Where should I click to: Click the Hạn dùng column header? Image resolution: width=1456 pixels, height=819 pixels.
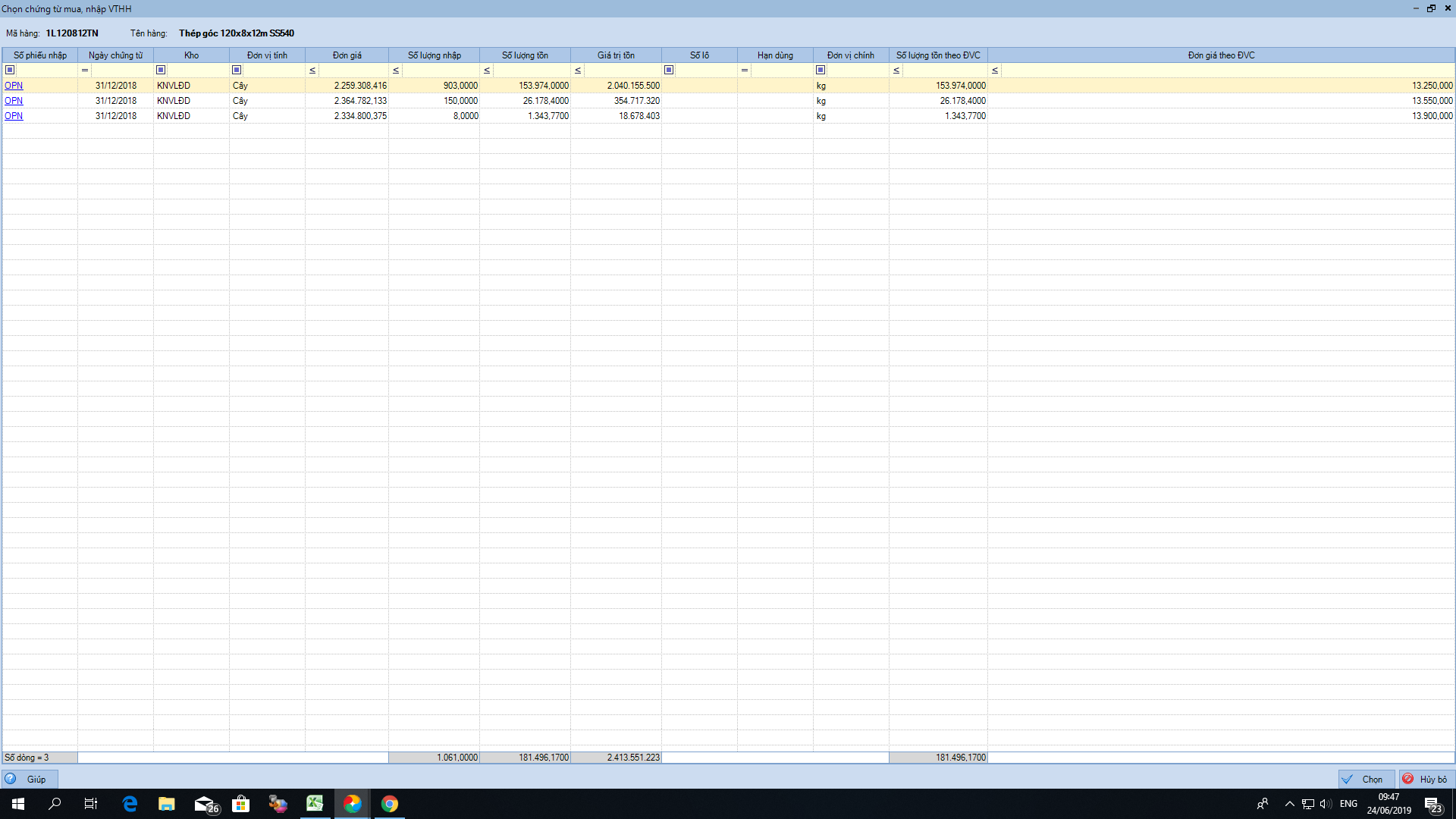point(775,55)
